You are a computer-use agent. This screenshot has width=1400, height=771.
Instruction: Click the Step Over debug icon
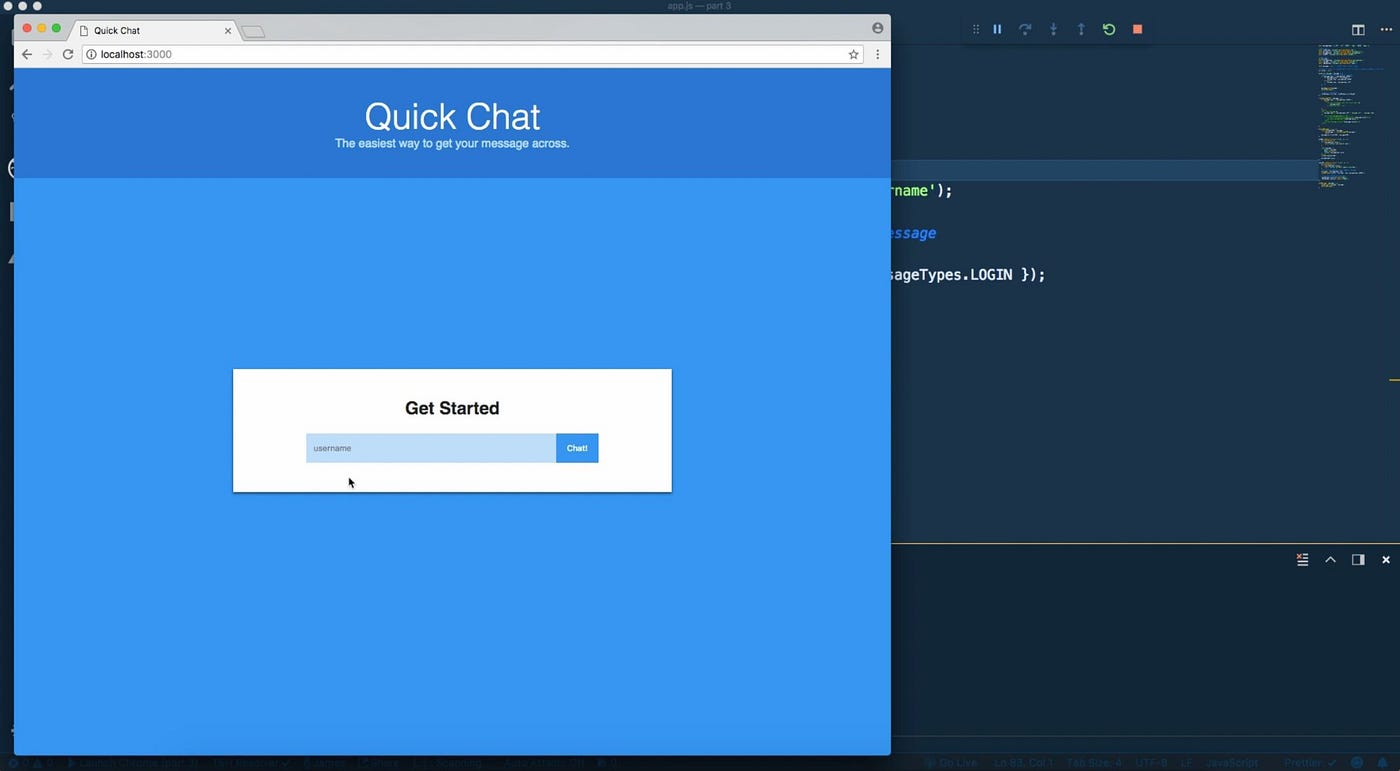click(1025, 30)
